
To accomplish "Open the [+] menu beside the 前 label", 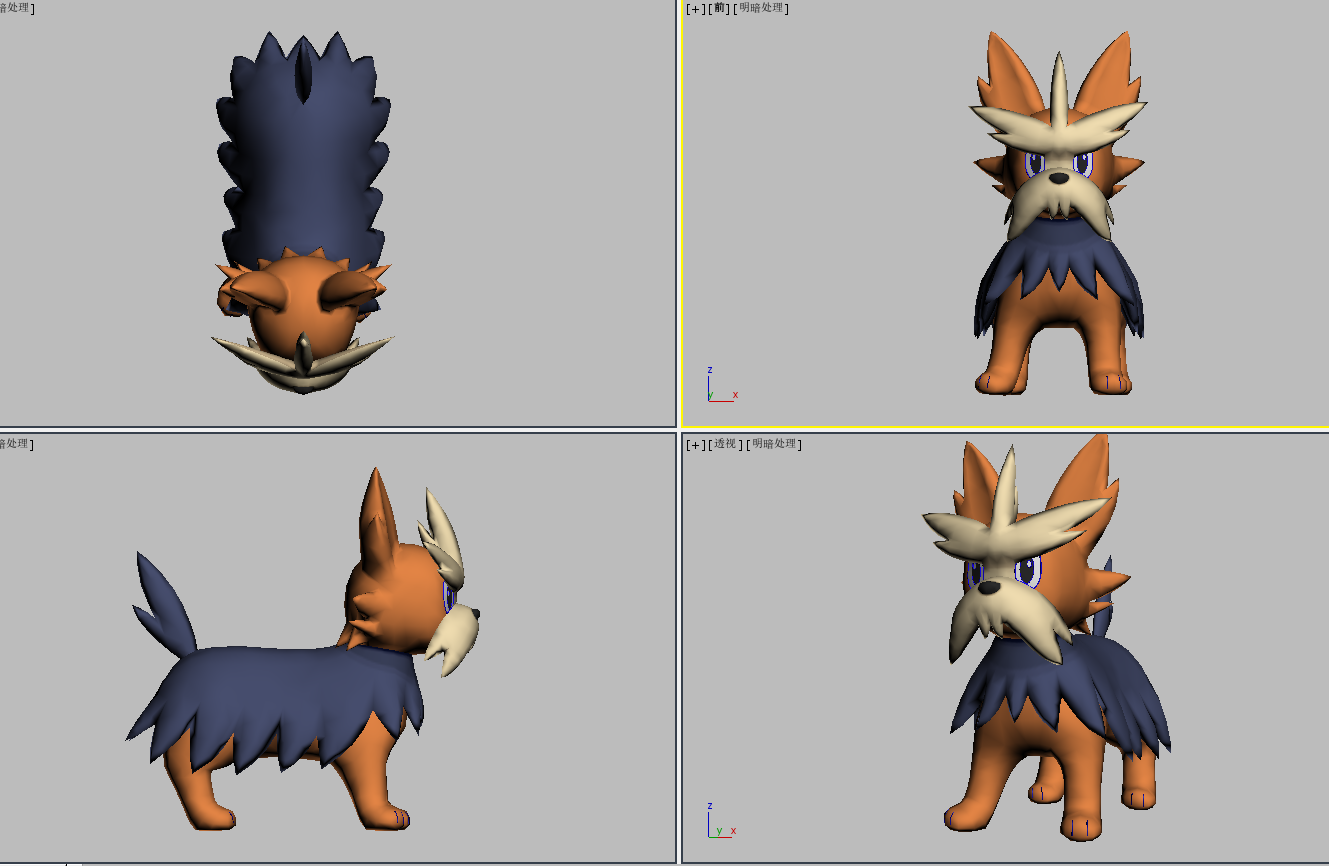I will (x=695, y=8).
